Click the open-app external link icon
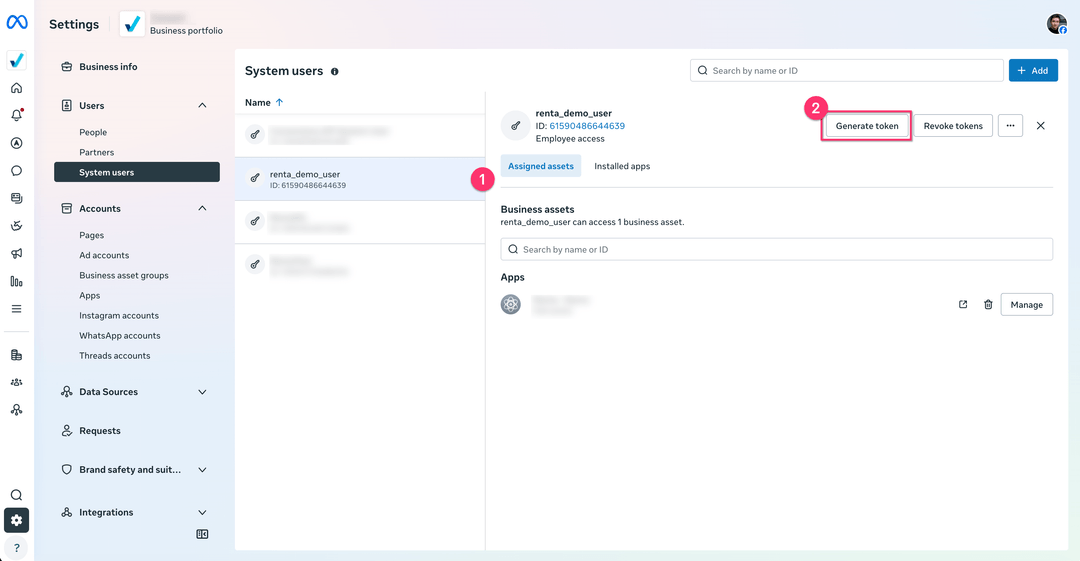This screenshot has width=1080, height=561. 963,305
